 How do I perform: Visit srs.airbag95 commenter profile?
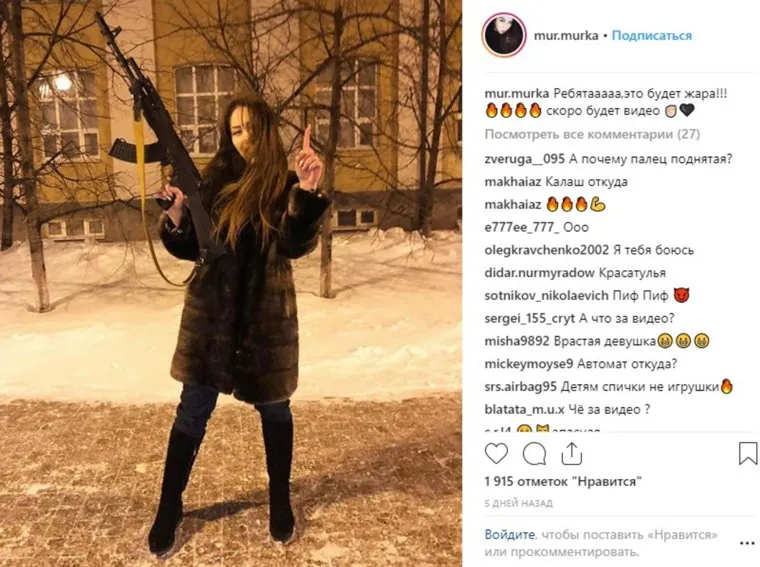[521, 387]
